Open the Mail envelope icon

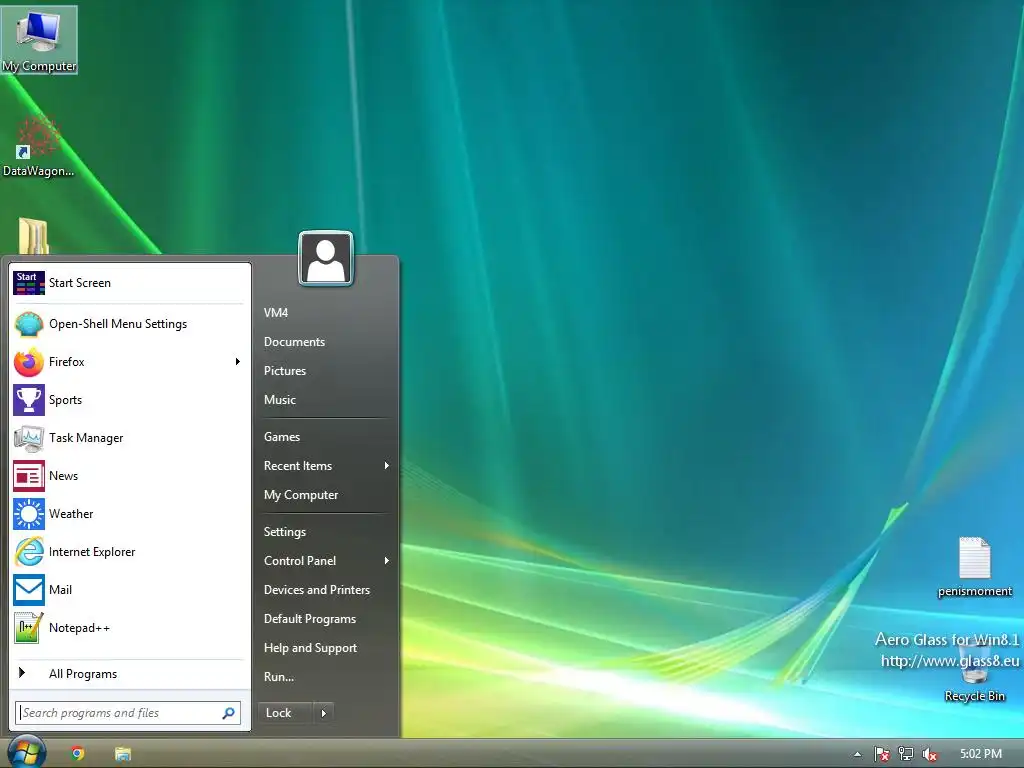[29, 590]
